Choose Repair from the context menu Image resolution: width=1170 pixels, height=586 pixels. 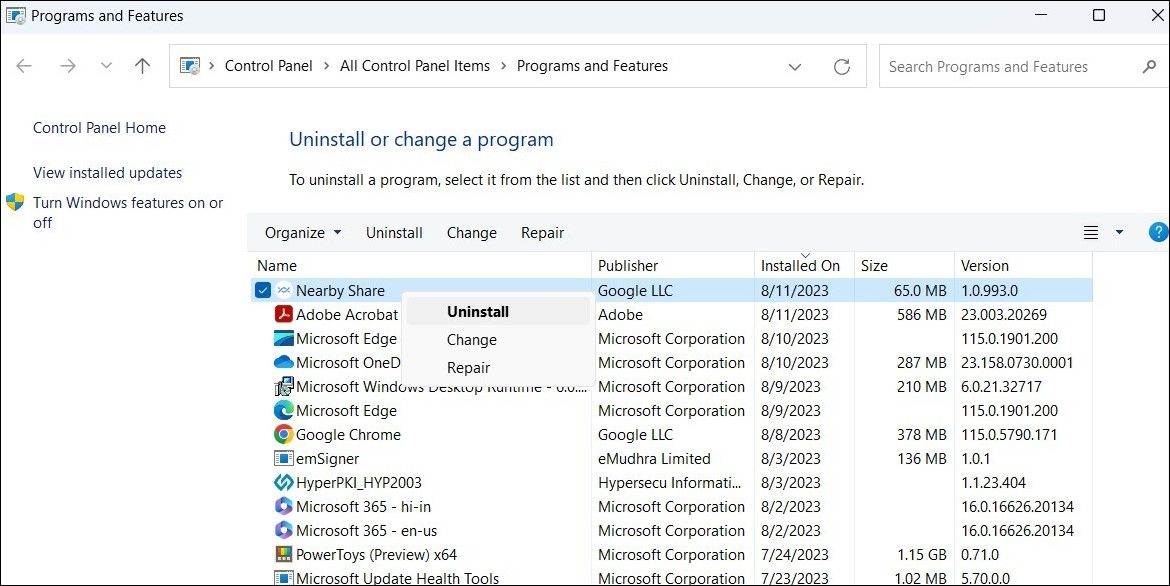click(x=469, y=367)
